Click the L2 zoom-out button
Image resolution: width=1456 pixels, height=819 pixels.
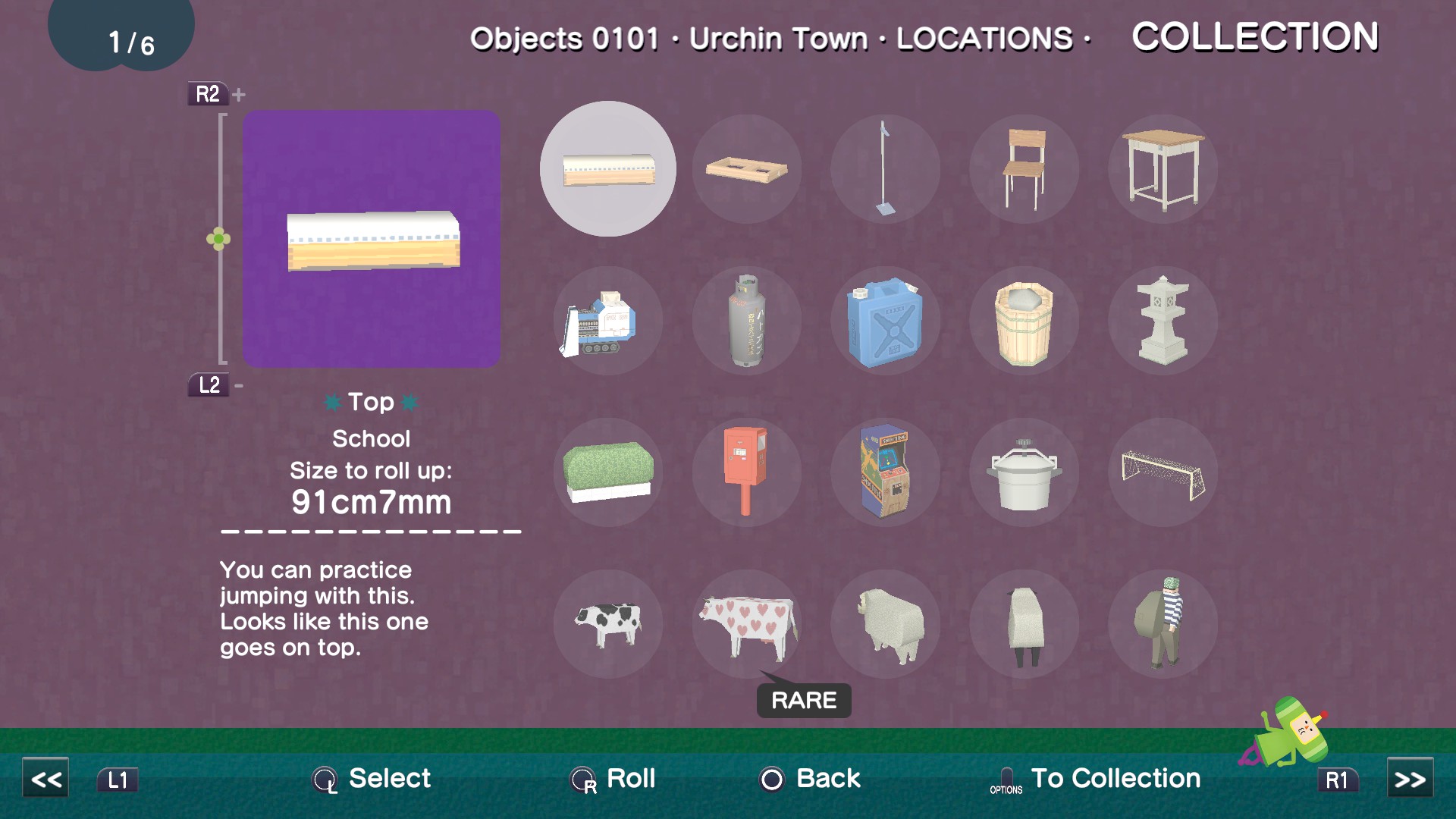(208, 385)
